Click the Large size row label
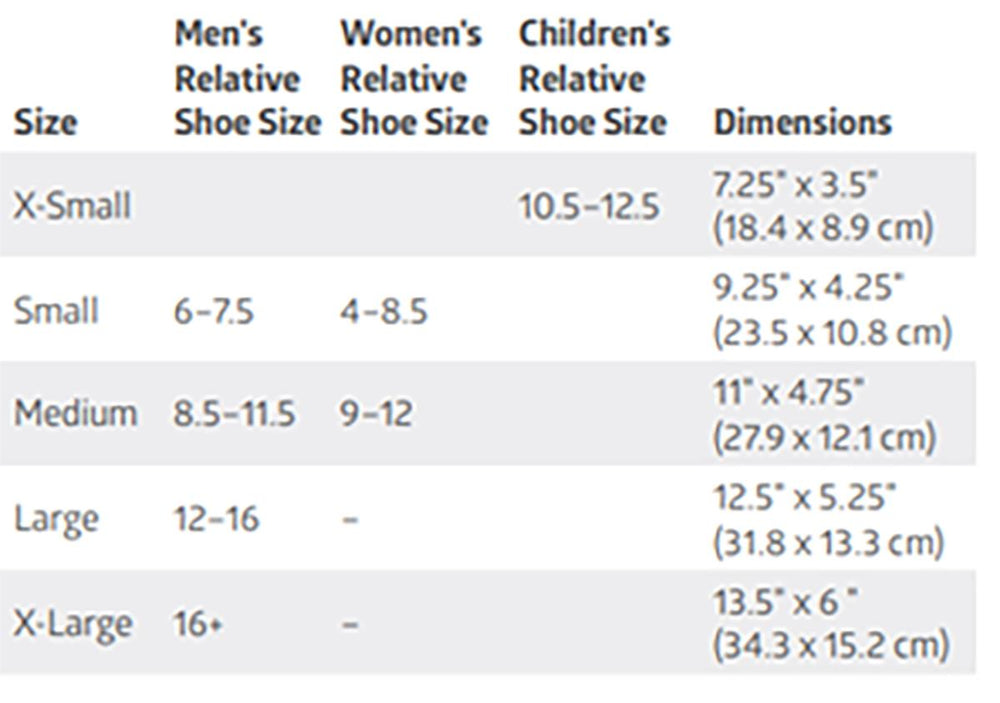 click(x=56, y=519)
